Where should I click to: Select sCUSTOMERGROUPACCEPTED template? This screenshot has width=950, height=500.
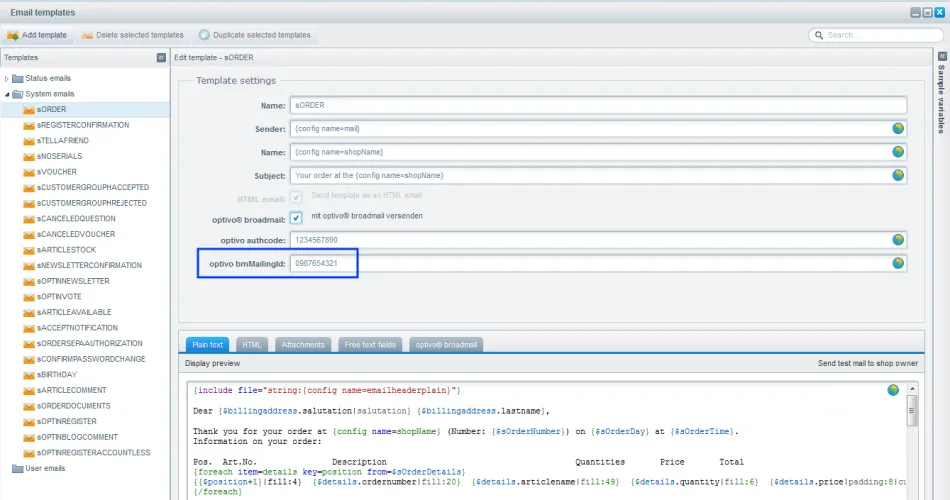click(93, 188)
